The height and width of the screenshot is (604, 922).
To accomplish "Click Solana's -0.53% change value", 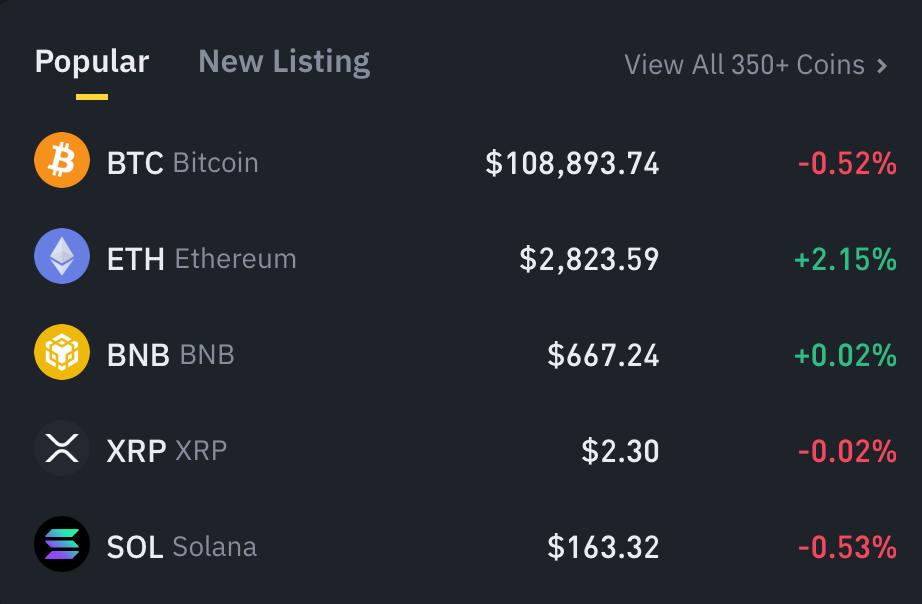I will (847, 548).
